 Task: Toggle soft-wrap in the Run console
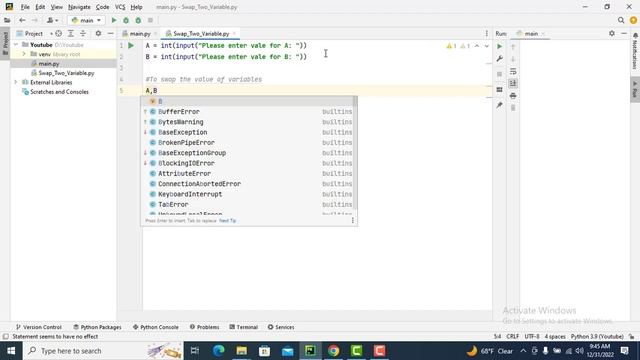(x=513, y=71)
